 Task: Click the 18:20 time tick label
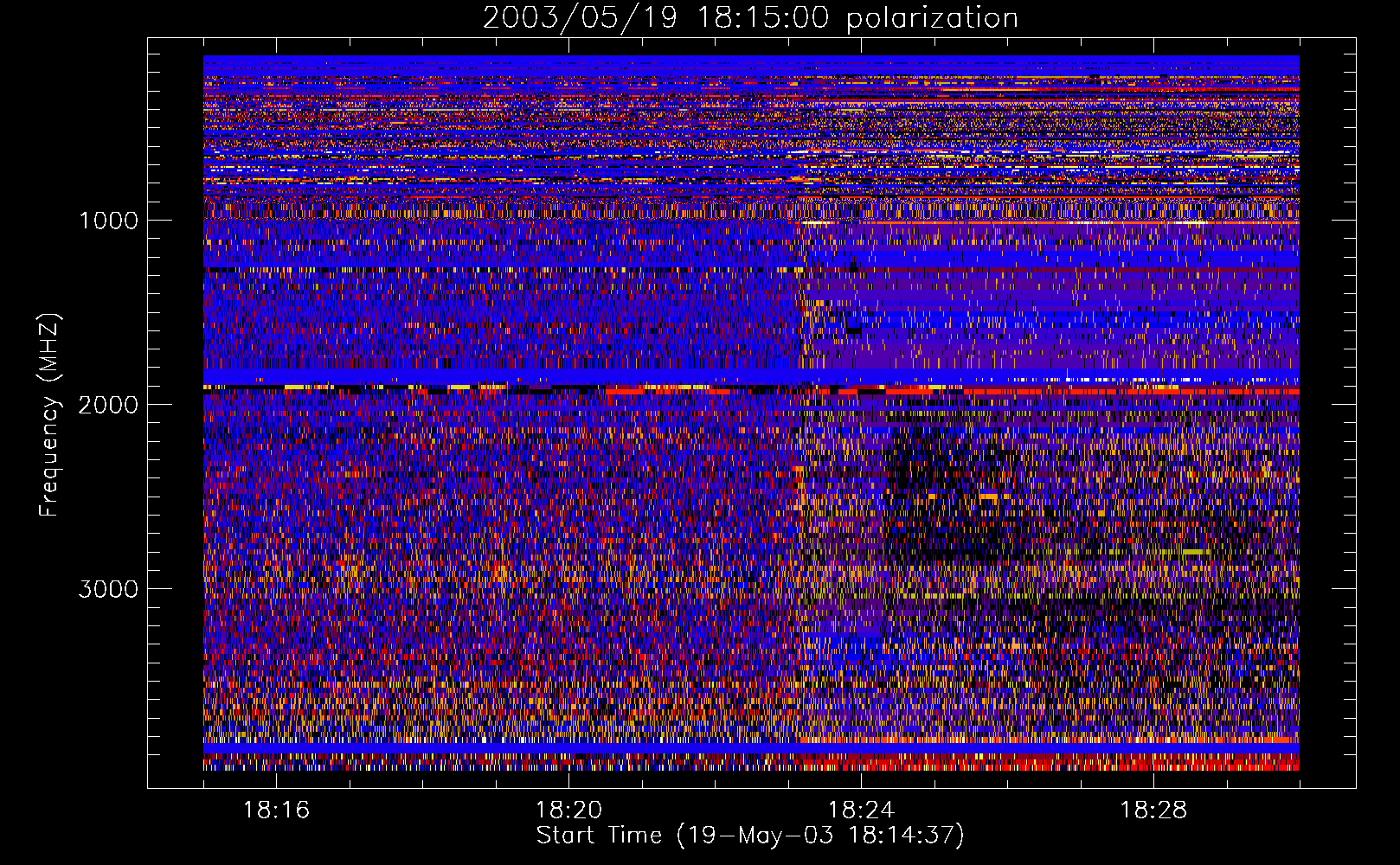pos(568,810)
